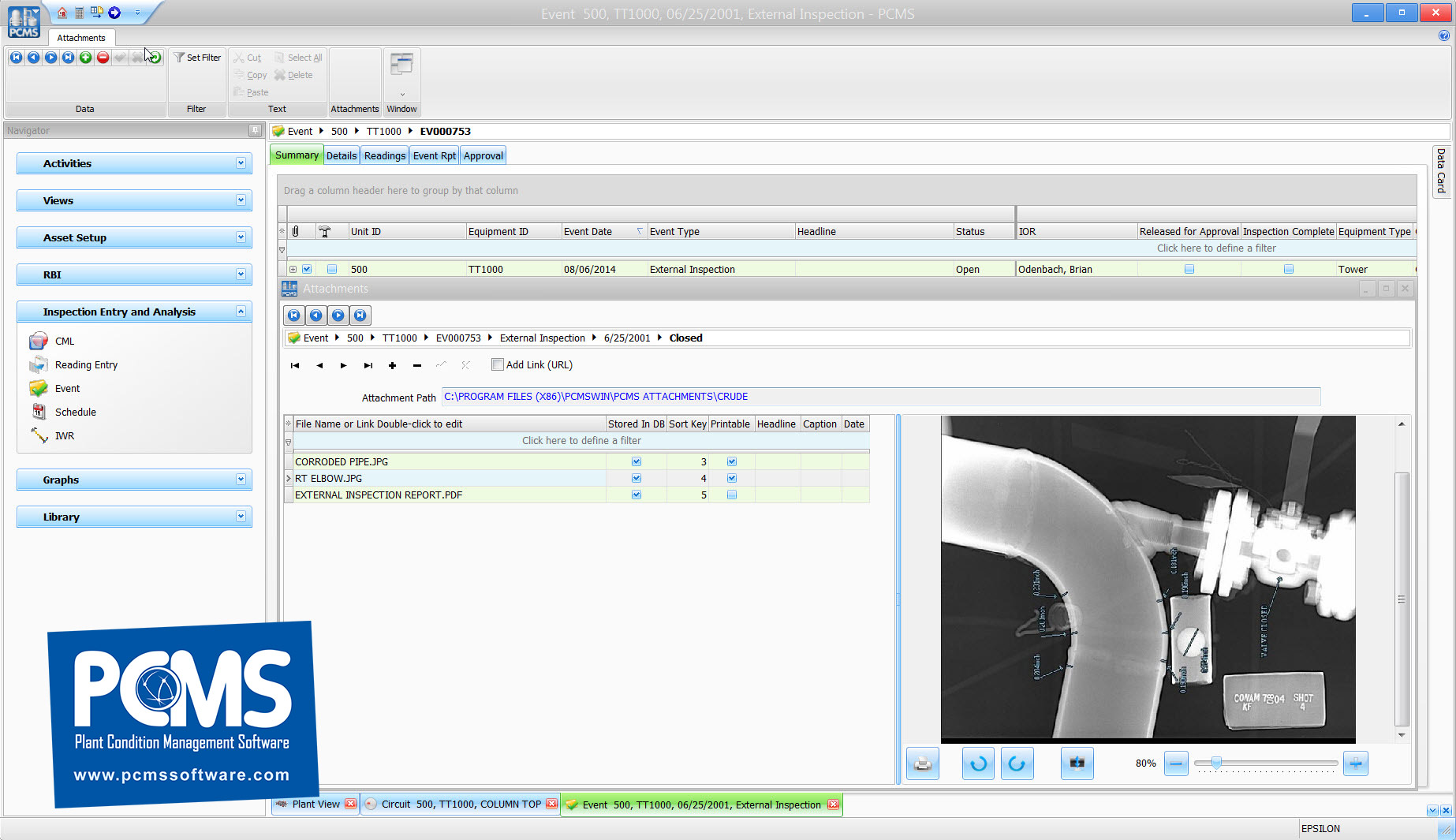Click the green add record icon in Data ribbon
The height and width of the screenshot is (840, 1456).
click(x=85, y=58)
